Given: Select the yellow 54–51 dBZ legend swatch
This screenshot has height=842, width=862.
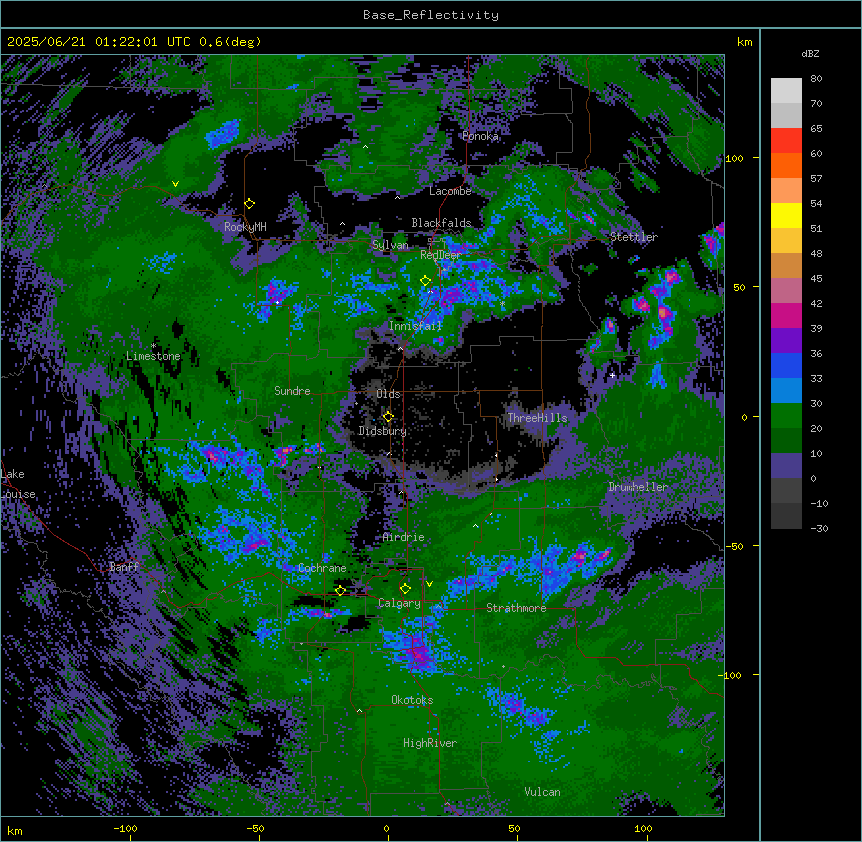Looking at the screenshot, I should pos(786,215).
